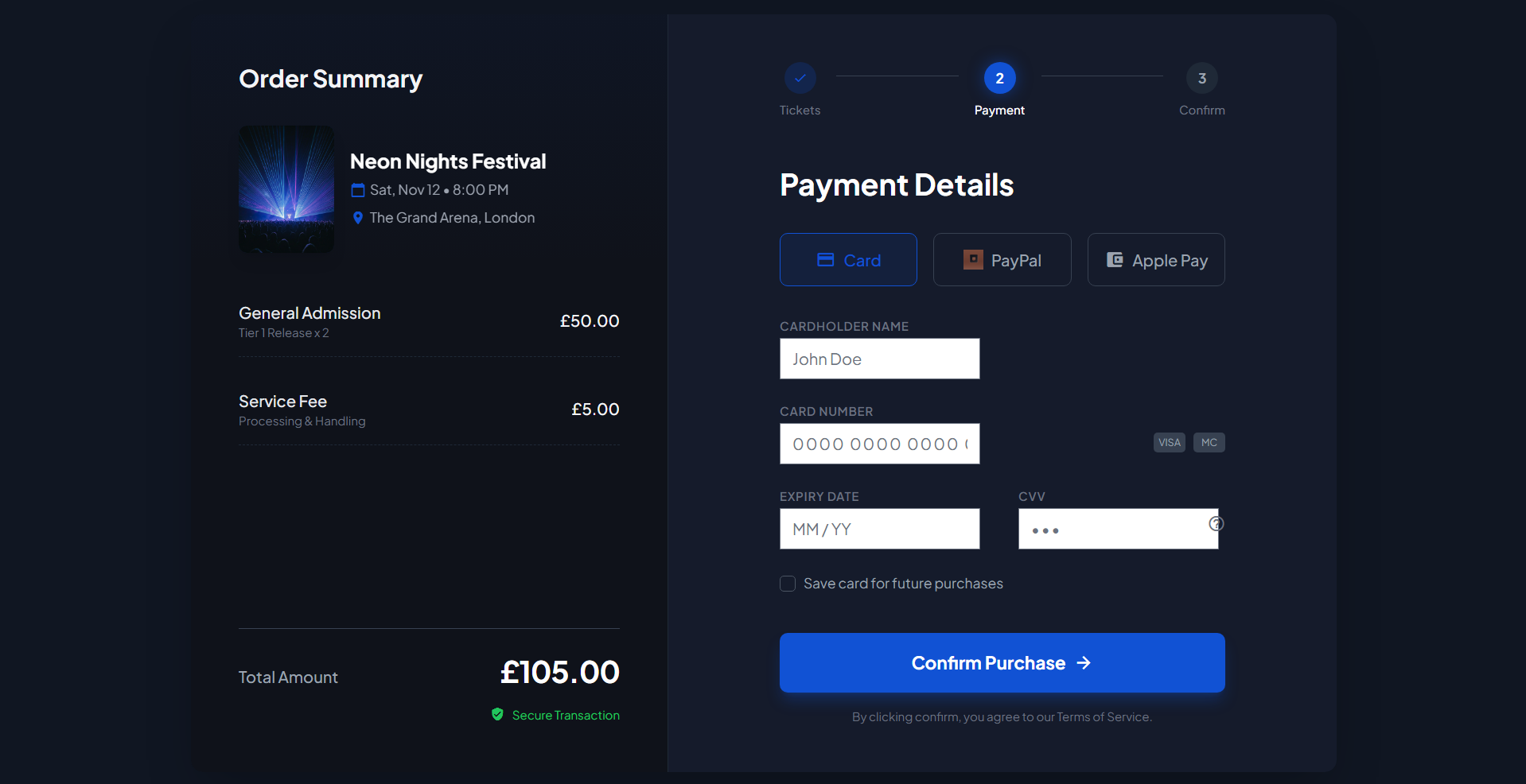Enable Save card for future purchases
Viewport: 1526px width, 784px height.
pyautogui.click(x=787, y=583)
